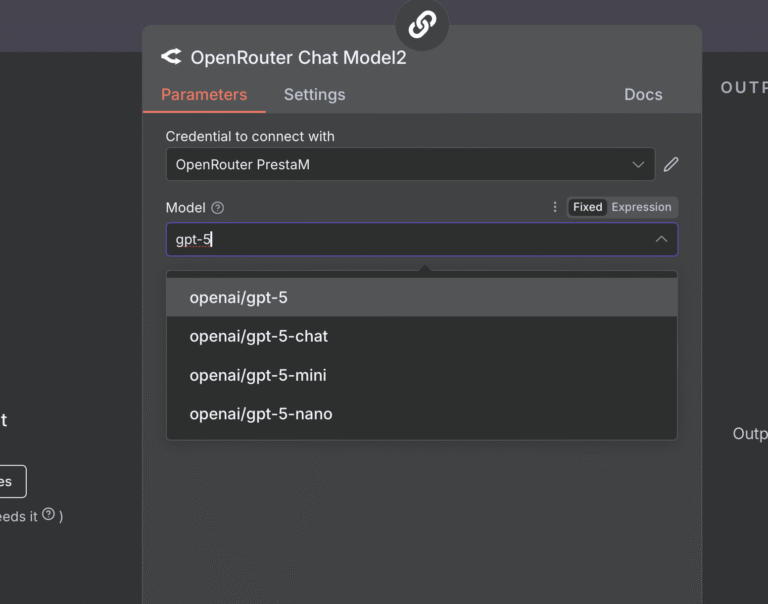The image size is (768, 604).
Task: Click the Model field label
Action: 185,208
